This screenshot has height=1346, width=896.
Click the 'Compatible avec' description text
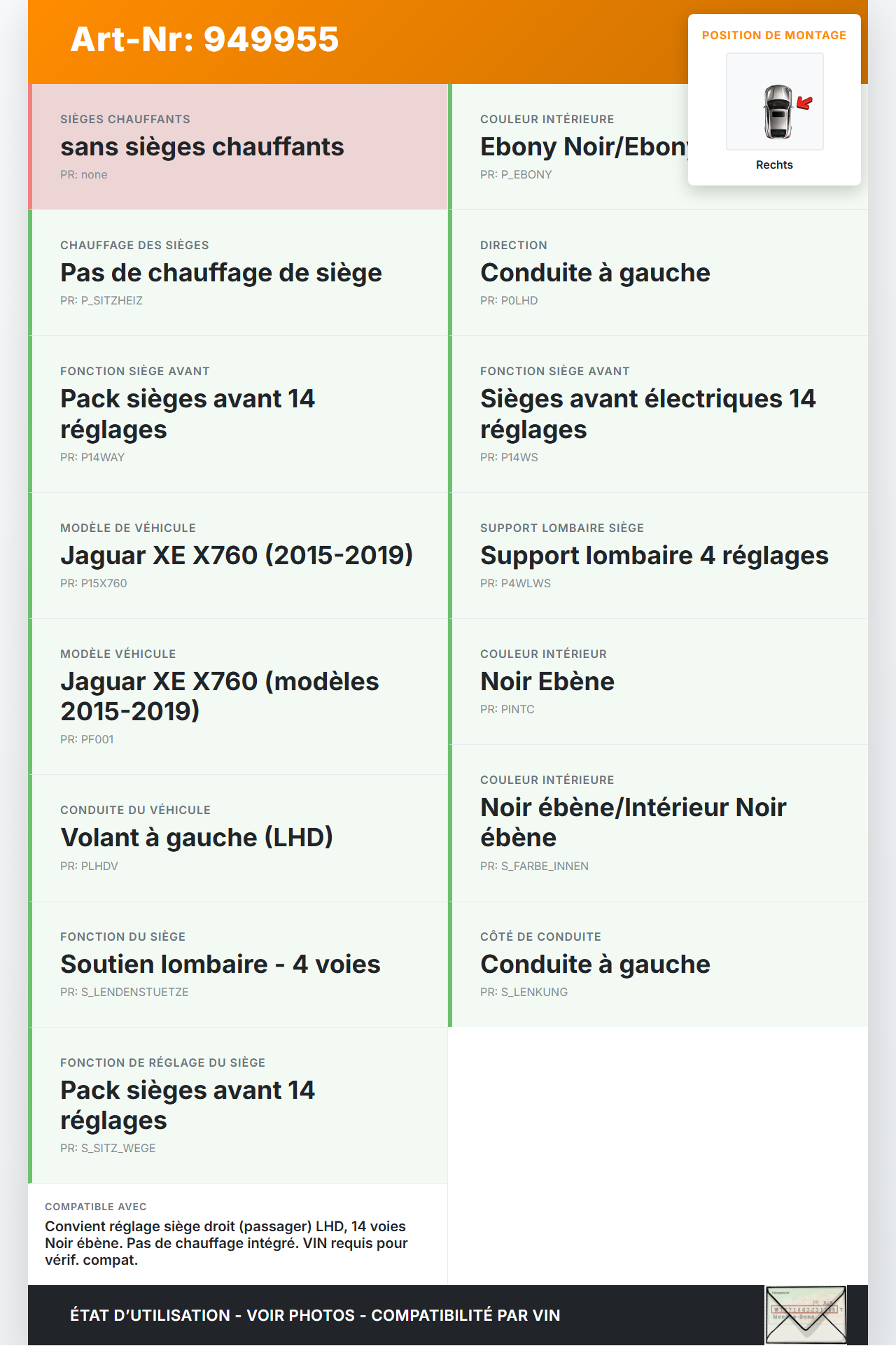(226, 1243)
